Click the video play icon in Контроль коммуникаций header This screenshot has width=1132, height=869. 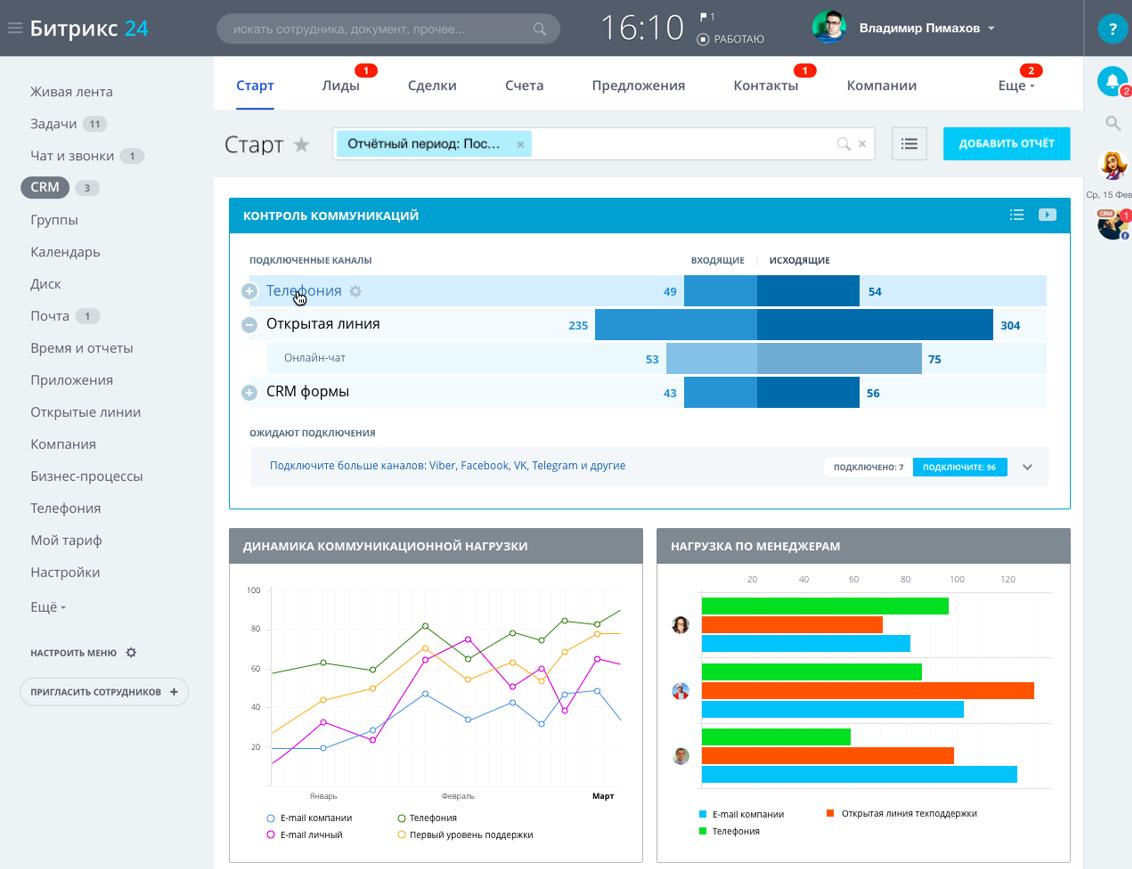tap(1047, 215)
